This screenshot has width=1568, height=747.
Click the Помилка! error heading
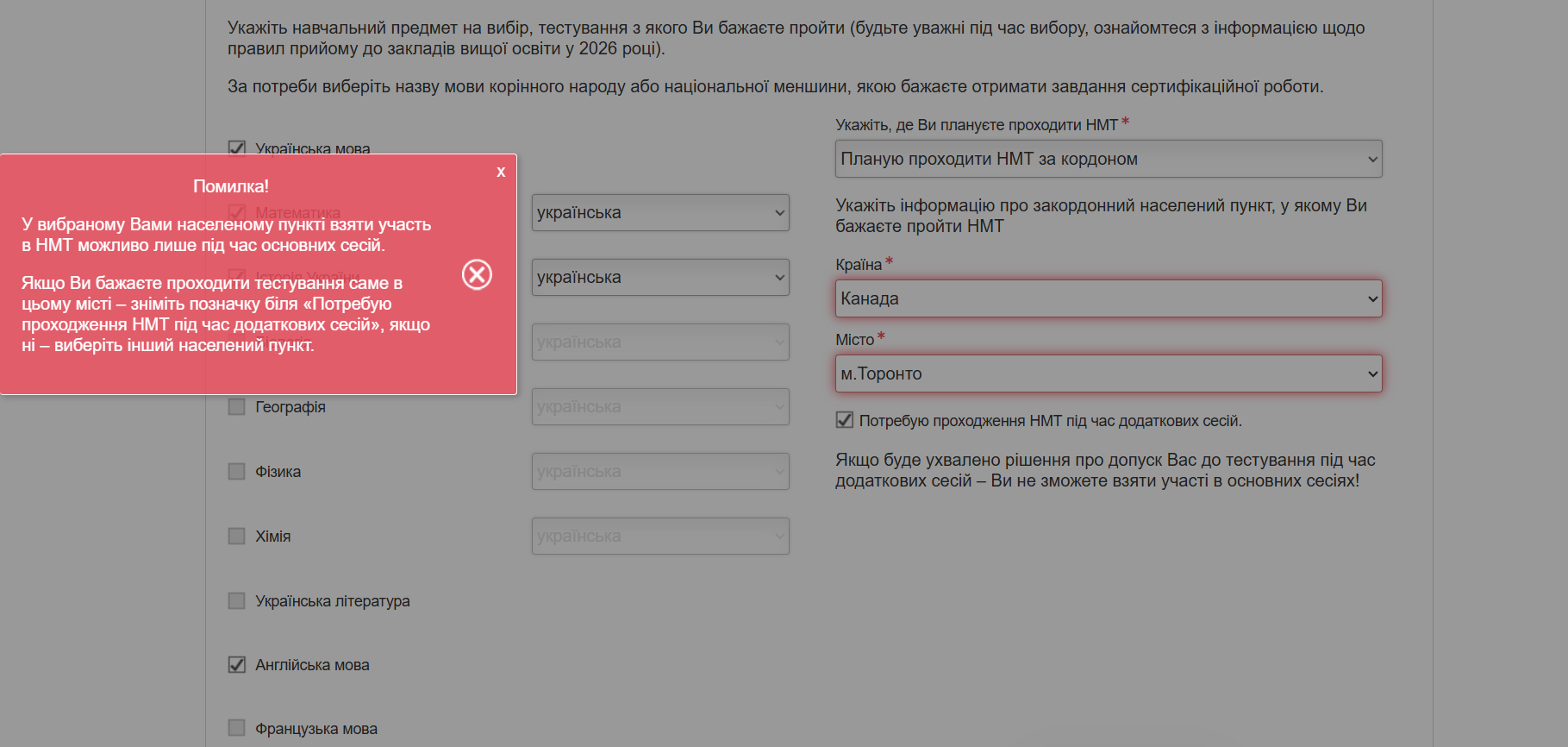tap(231, 186)
